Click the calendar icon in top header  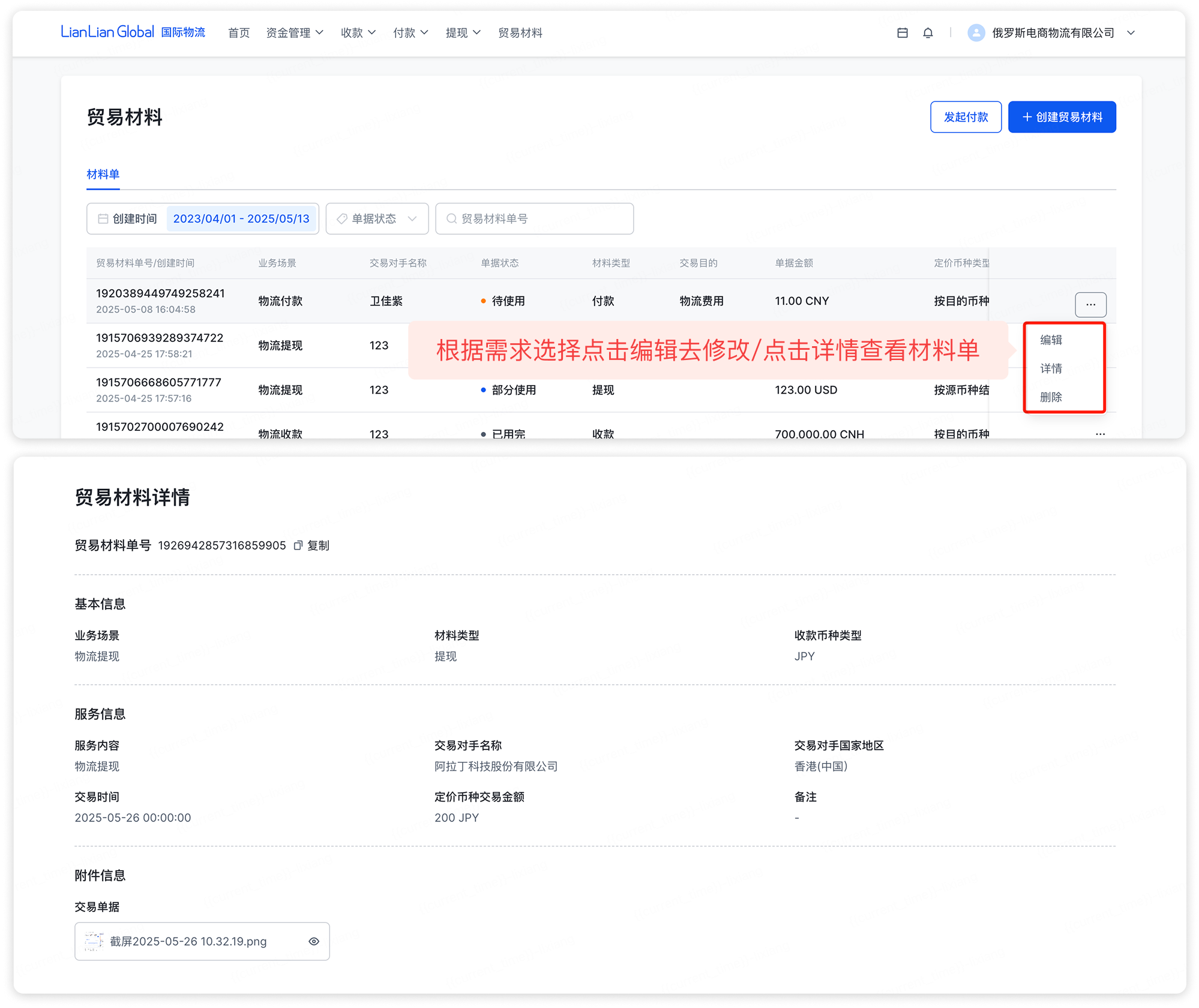click(902, 33)
